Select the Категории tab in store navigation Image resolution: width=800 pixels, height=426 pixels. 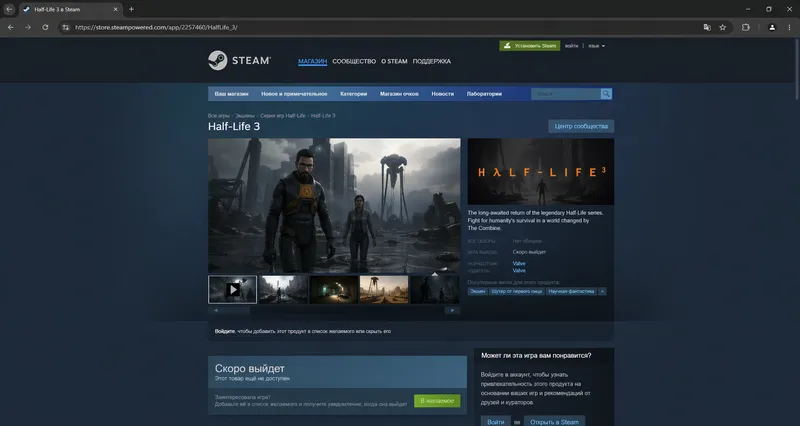[x=353, y=94]
